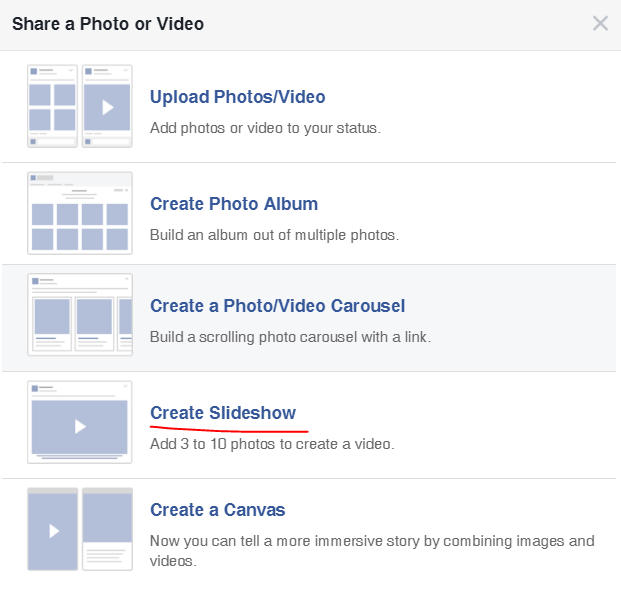Click the 'more immersive story' Canvas description
621x589 pixels.
[372, 541]
